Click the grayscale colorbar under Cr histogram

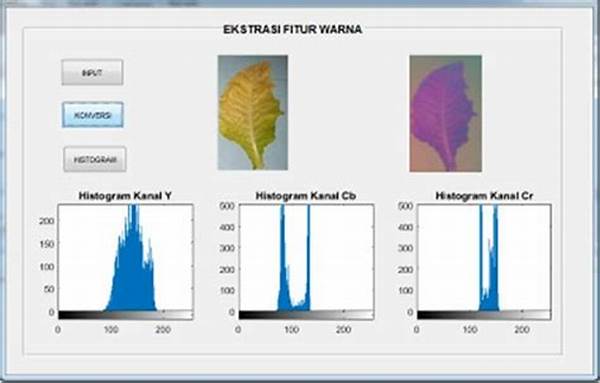(484, 315)
